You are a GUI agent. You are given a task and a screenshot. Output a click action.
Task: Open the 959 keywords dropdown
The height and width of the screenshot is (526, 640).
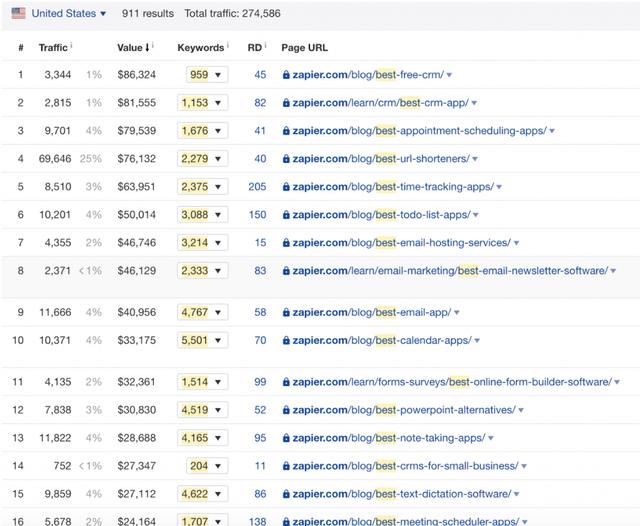tap(207, 75)
